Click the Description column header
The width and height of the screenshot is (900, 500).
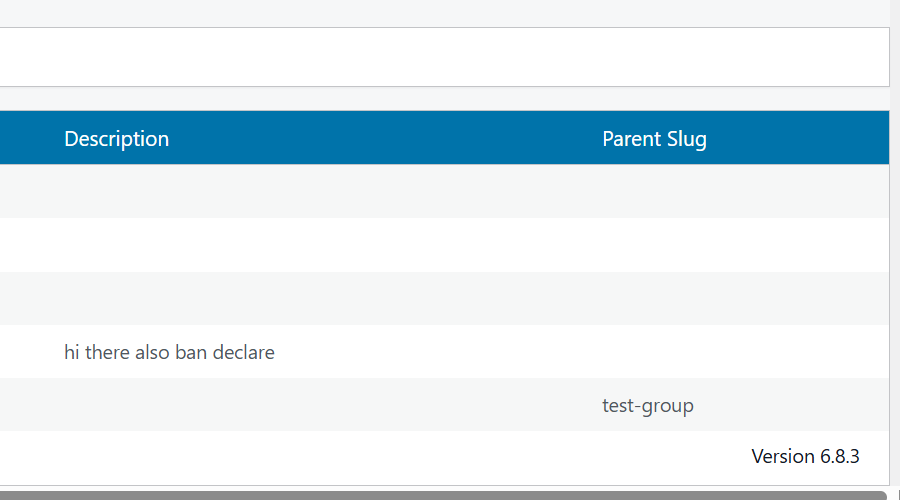117,139
